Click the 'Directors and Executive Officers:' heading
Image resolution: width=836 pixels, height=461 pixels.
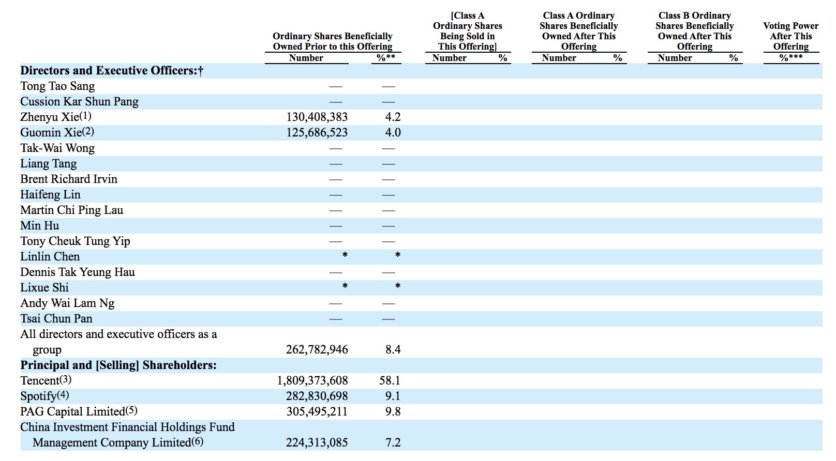point(111,71)
